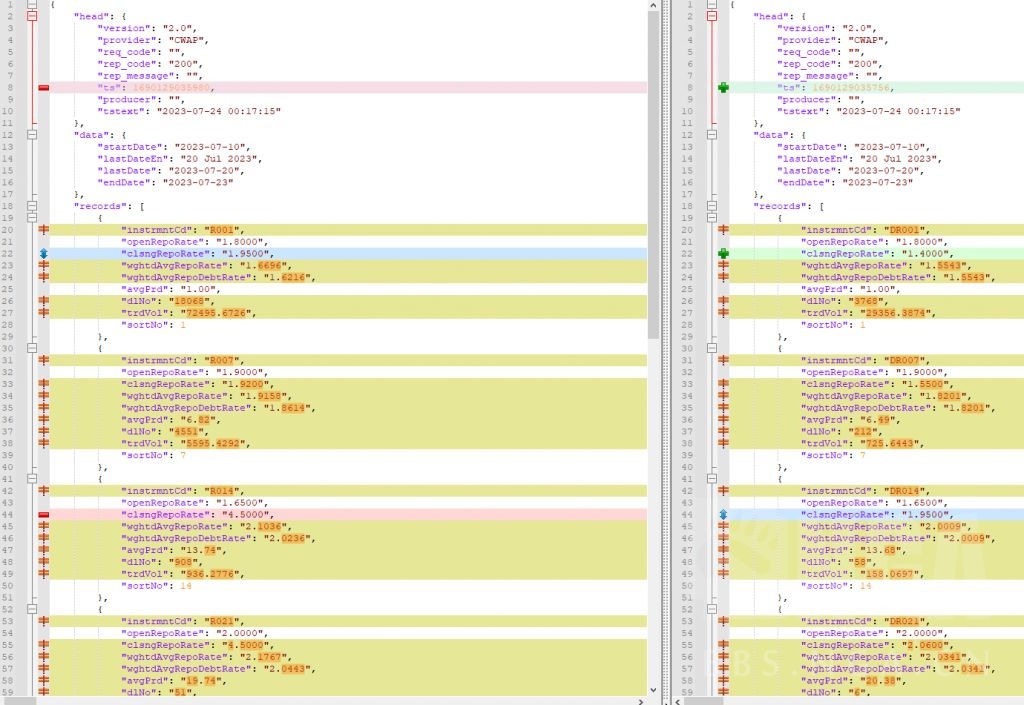Fold the DR014 record block in right pane

[x=712, y=478]
